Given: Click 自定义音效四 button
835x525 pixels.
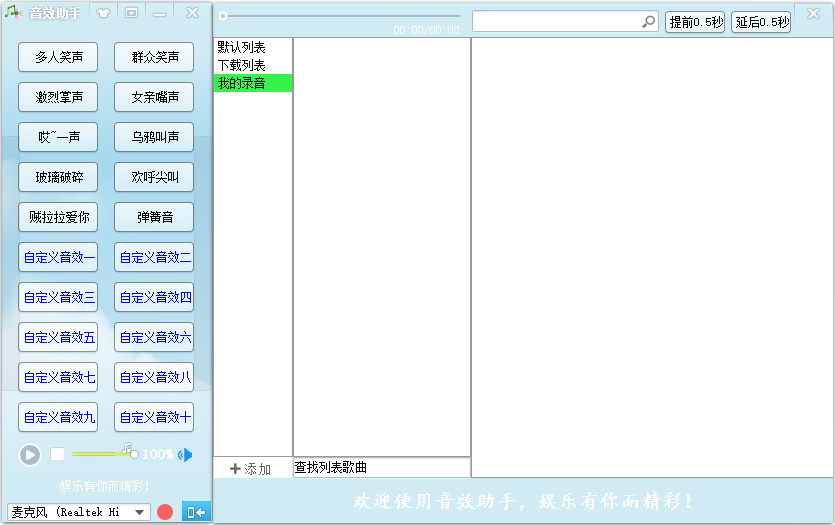Looking at the screenshot, I should coord(154,297).
